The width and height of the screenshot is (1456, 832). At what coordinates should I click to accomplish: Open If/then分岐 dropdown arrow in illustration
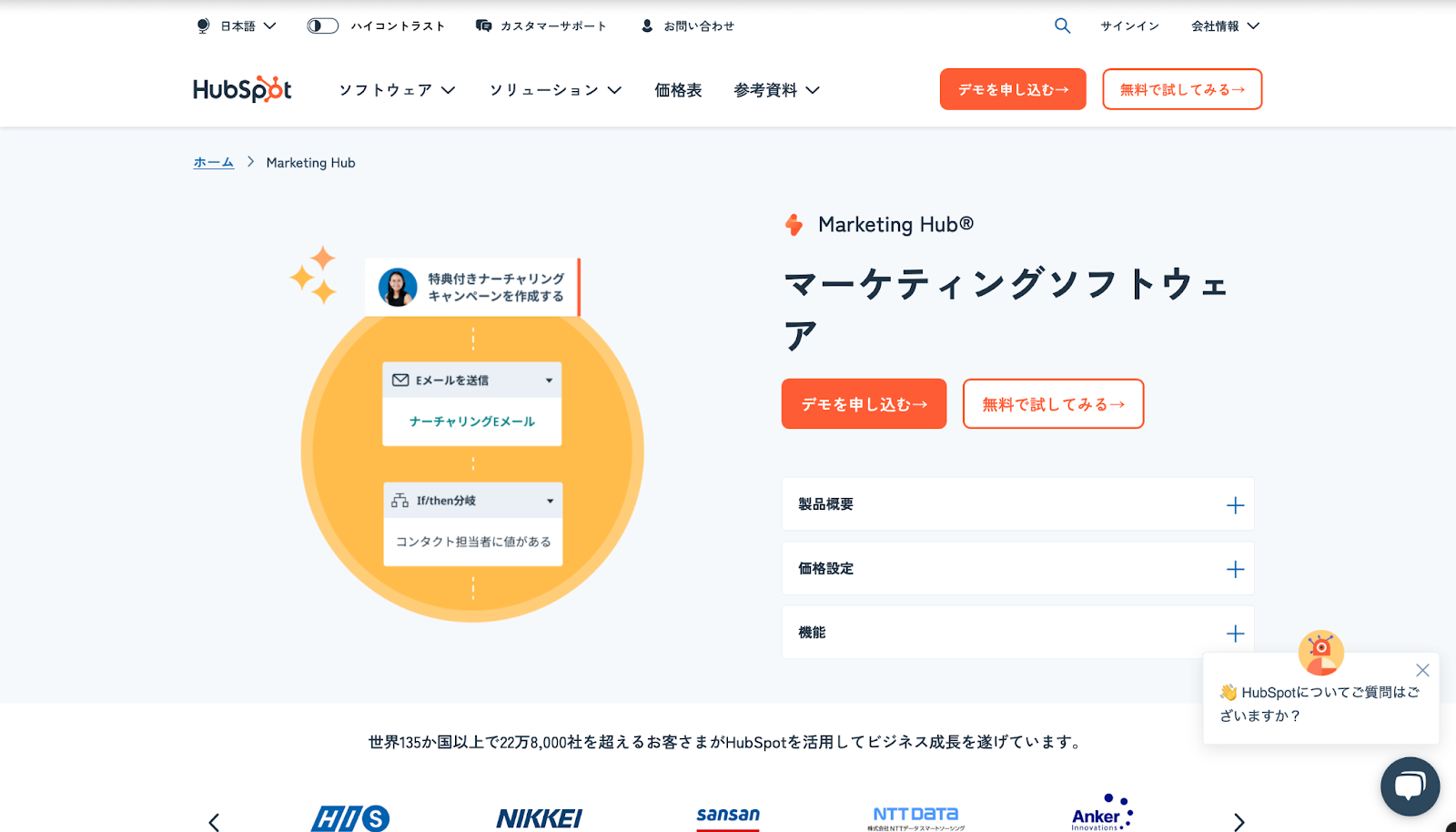pos(550,501)
